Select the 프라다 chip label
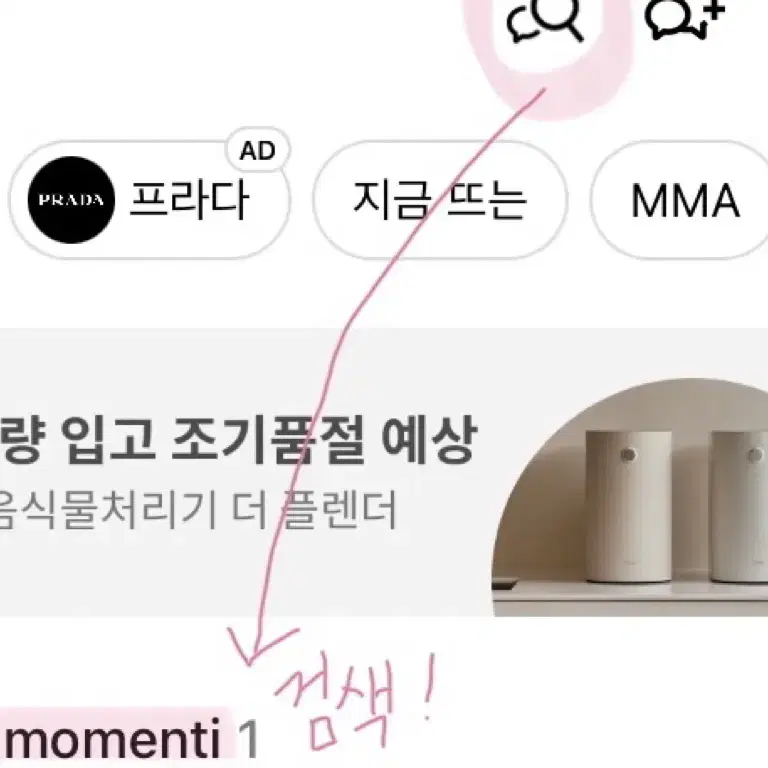 [189, 200]
